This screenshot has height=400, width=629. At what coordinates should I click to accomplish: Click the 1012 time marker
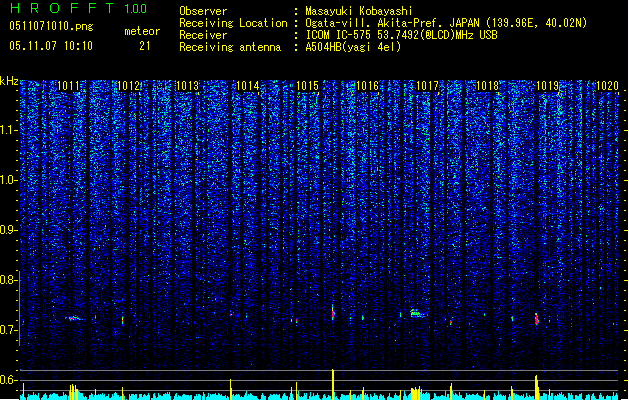point(128,86)
